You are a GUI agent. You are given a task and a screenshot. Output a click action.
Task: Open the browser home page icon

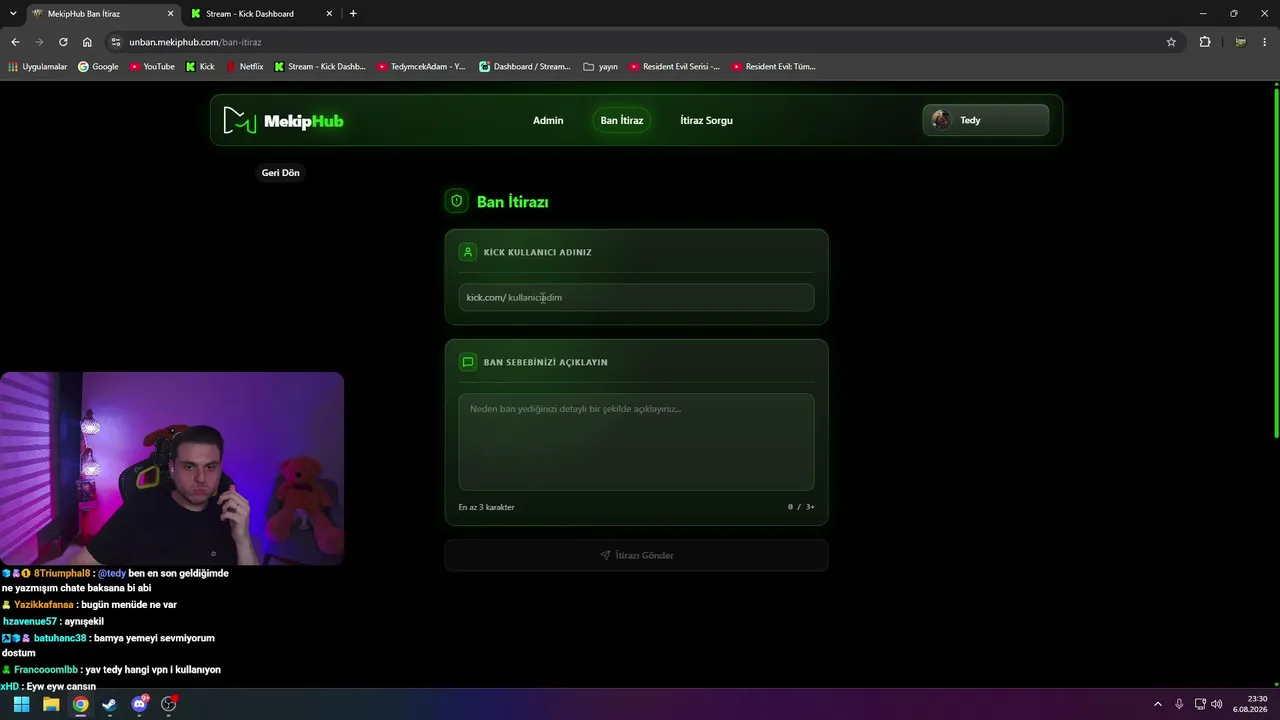pos(87,42)
